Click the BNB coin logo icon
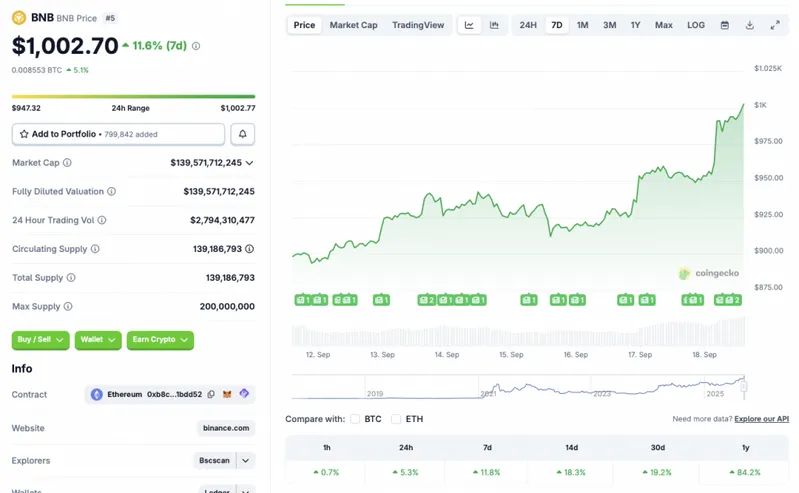799x493 pixels. pyautogui.click(x=19, y=18)
